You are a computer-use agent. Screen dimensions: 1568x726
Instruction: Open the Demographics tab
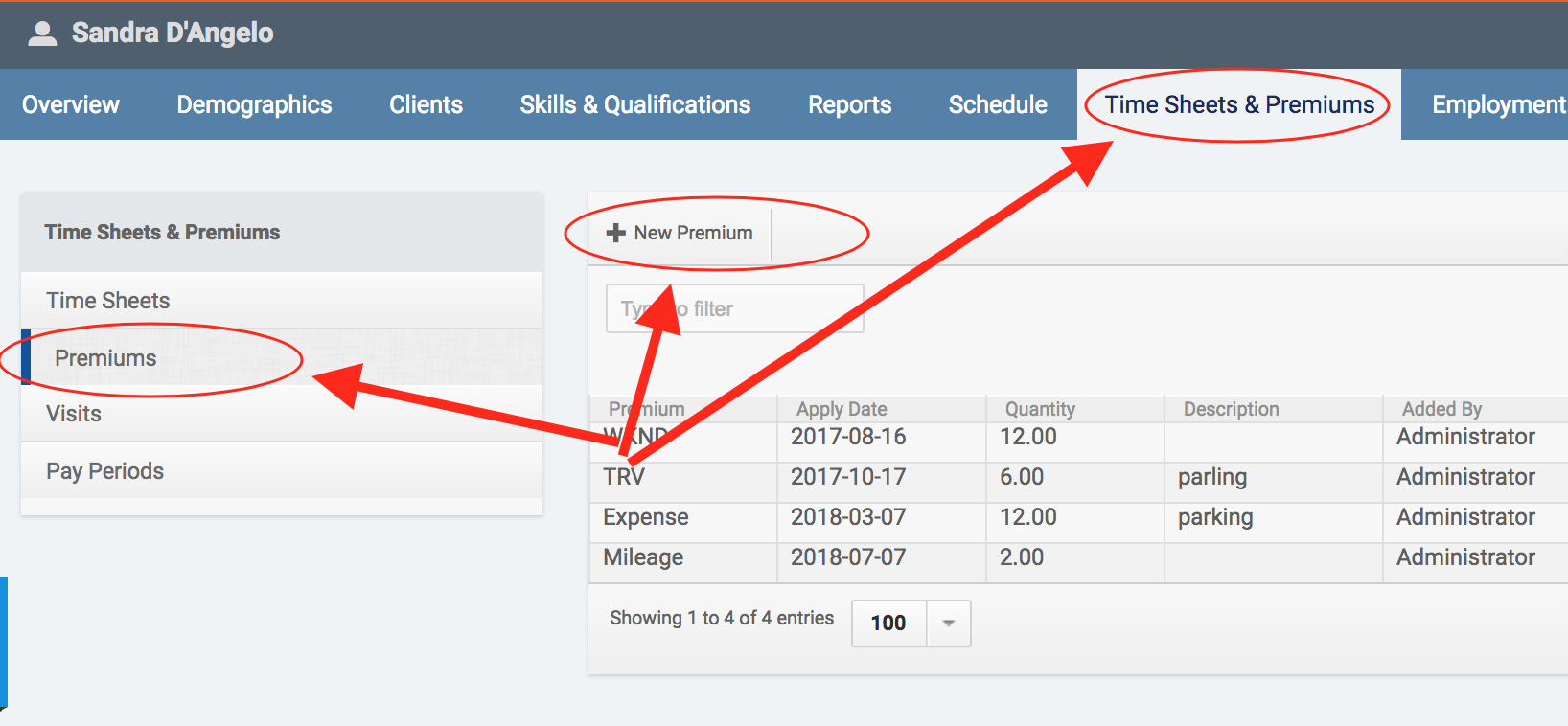click(x=254, y=104)
